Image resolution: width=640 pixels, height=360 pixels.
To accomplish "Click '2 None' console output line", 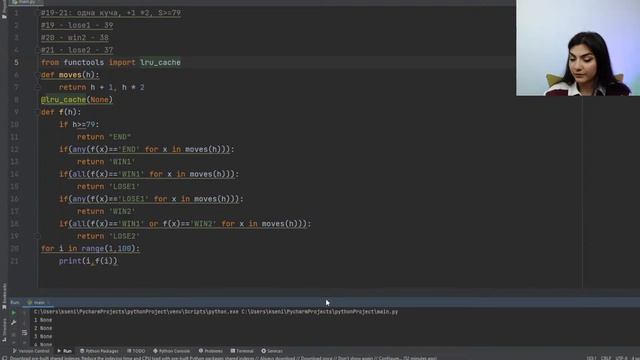I will coord(43,328).
